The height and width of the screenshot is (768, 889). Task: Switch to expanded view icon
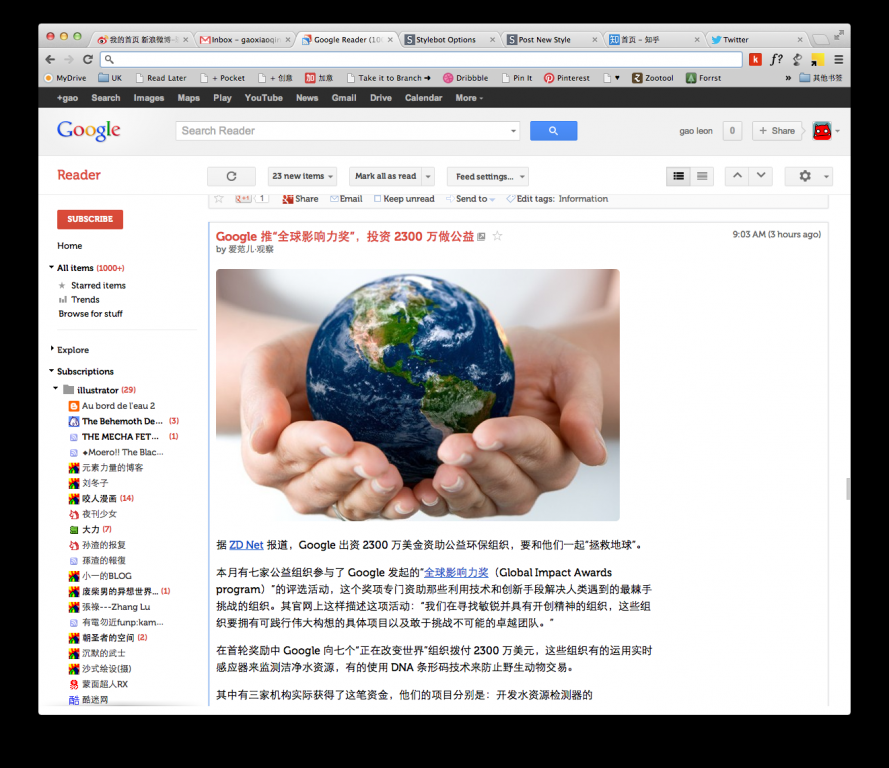[x=678, y=176]
